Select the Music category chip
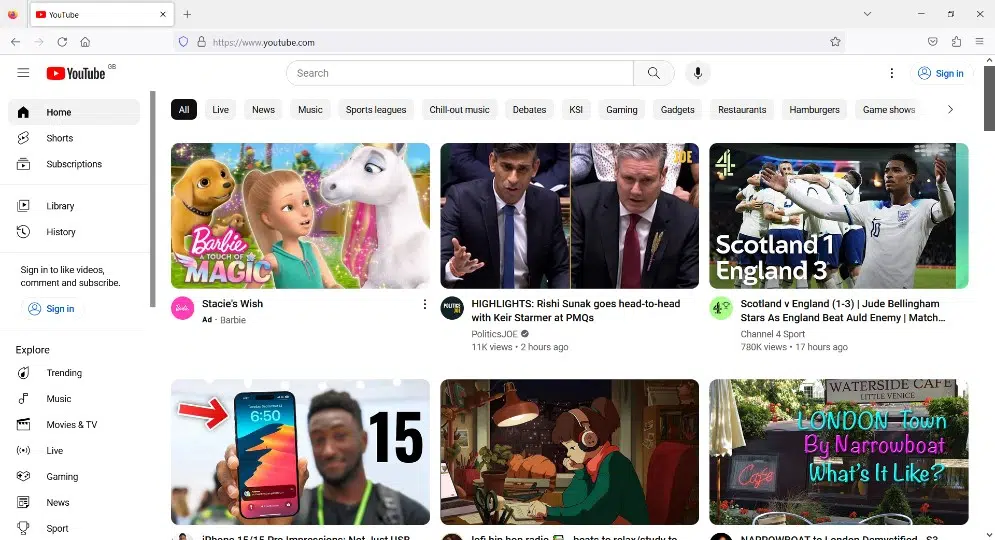Screen dimensions: 995x540 pyautogui.click(x=310, y=110)
